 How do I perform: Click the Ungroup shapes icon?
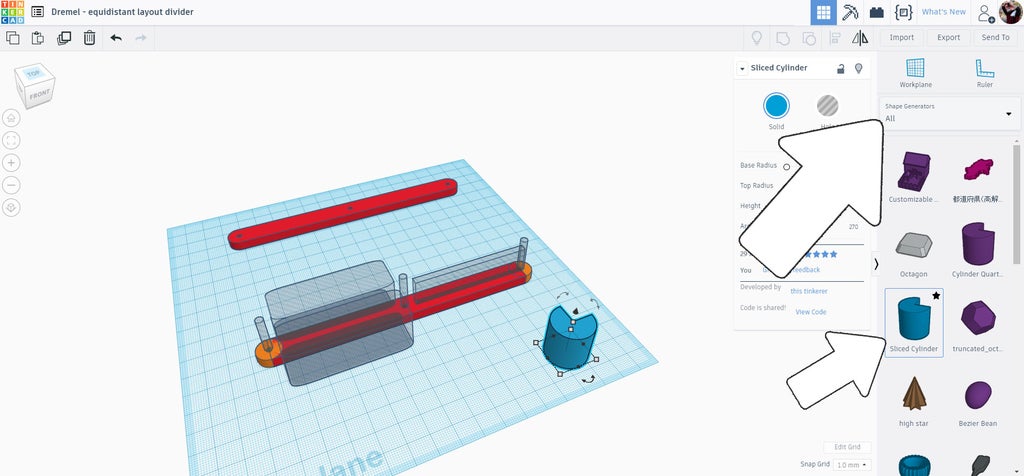point(808,38)
